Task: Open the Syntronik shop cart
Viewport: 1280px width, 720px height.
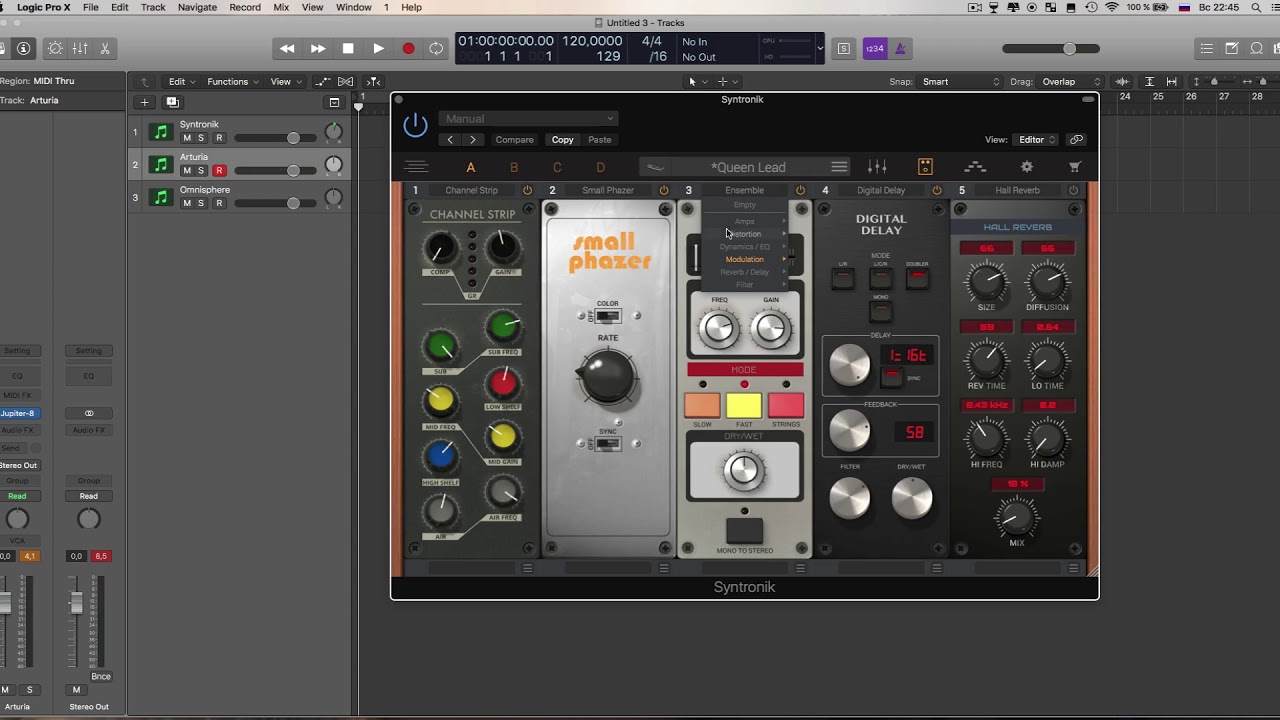Action: [1075, 167]
